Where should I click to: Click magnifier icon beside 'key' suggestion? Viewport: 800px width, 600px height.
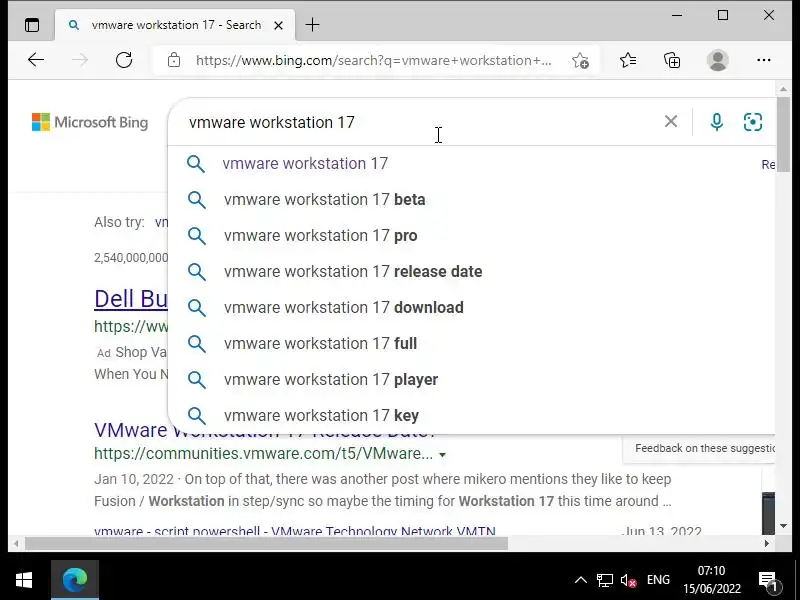pyautogui.click(x=196, y=416)
